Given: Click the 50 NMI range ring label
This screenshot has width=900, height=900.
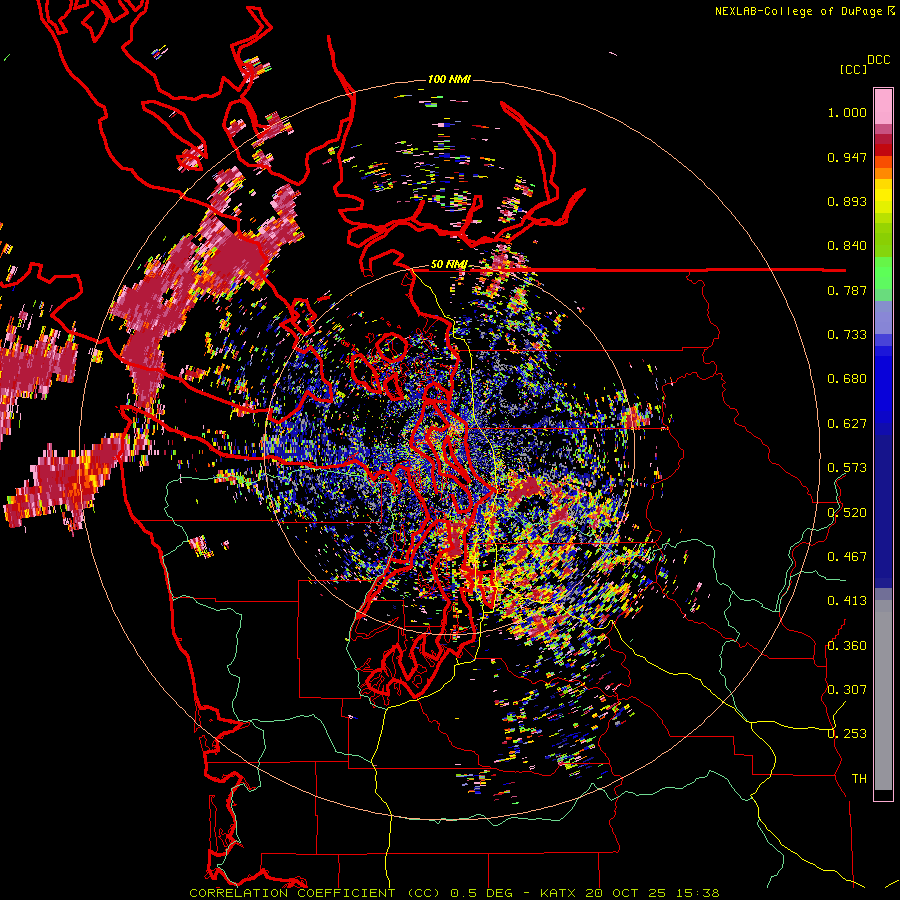Looking at the screenshot, I should click(449, 265).
